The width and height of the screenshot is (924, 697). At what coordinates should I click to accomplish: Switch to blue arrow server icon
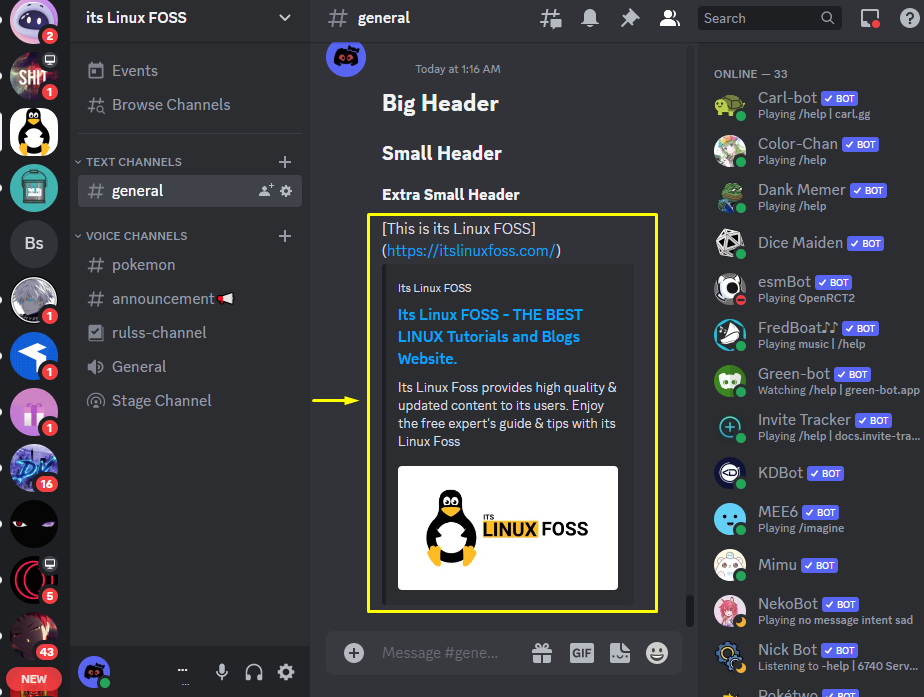(34, 356)
